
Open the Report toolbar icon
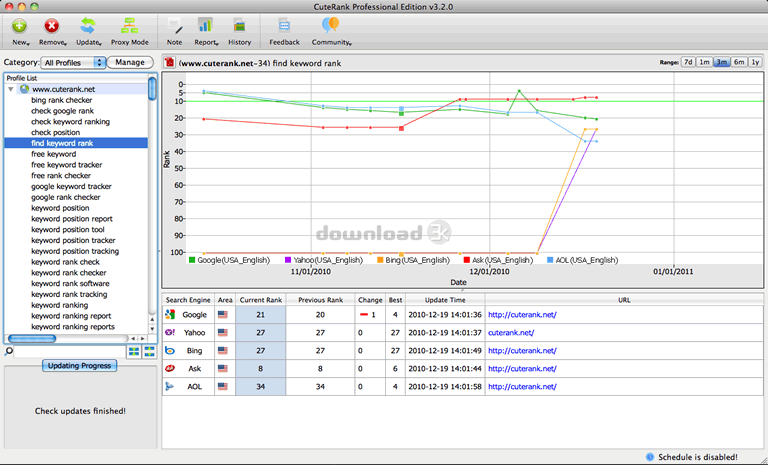click(205, 26)
